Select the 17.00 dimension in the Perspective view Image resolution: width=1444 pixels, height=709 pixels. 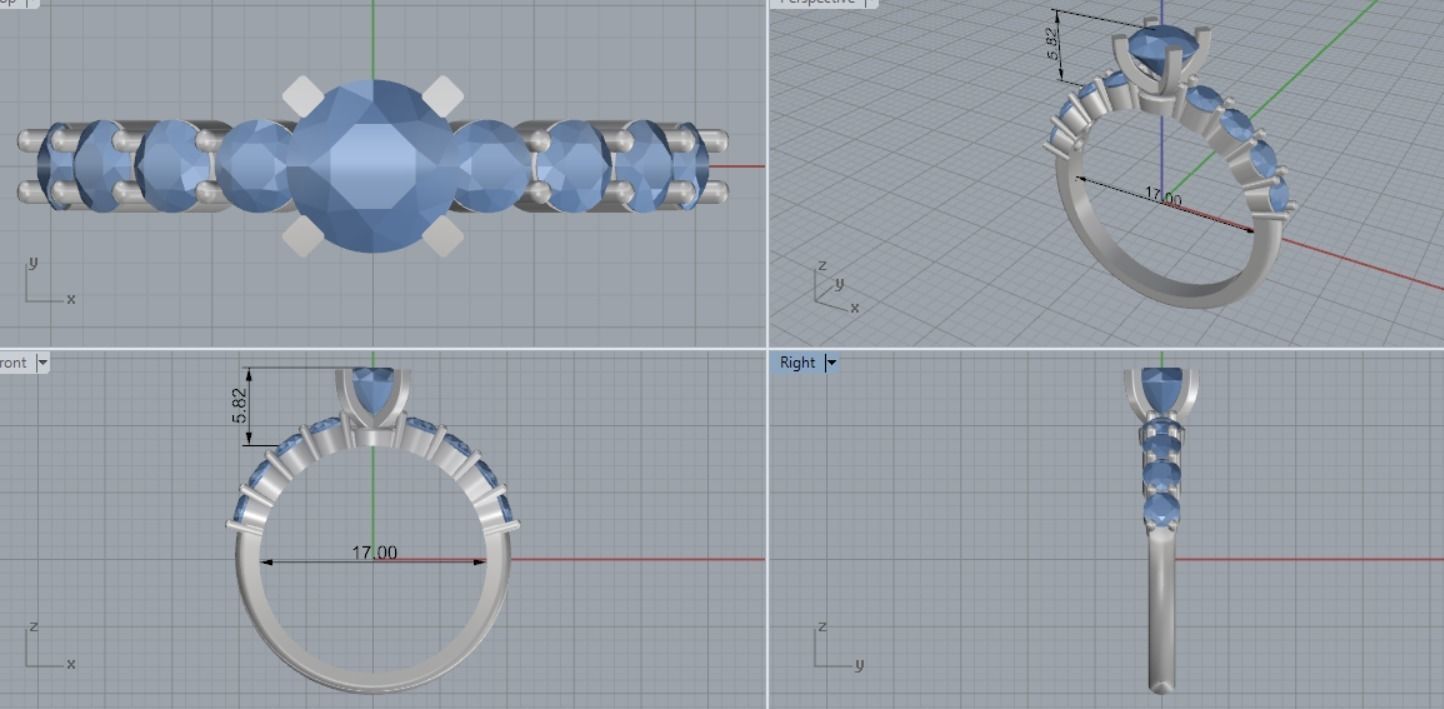[1163, 198]
